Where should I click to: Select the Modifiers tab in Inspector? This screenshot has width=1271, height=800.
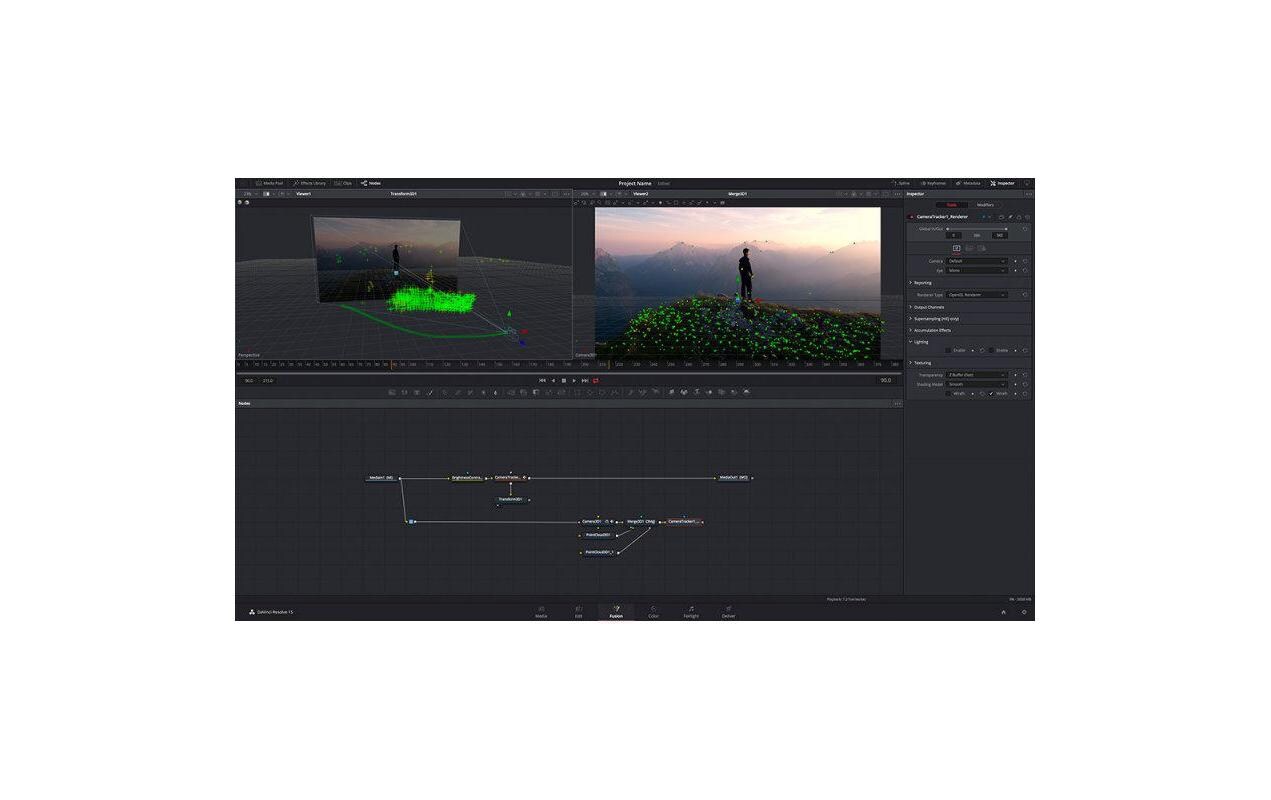click(985, 205)
